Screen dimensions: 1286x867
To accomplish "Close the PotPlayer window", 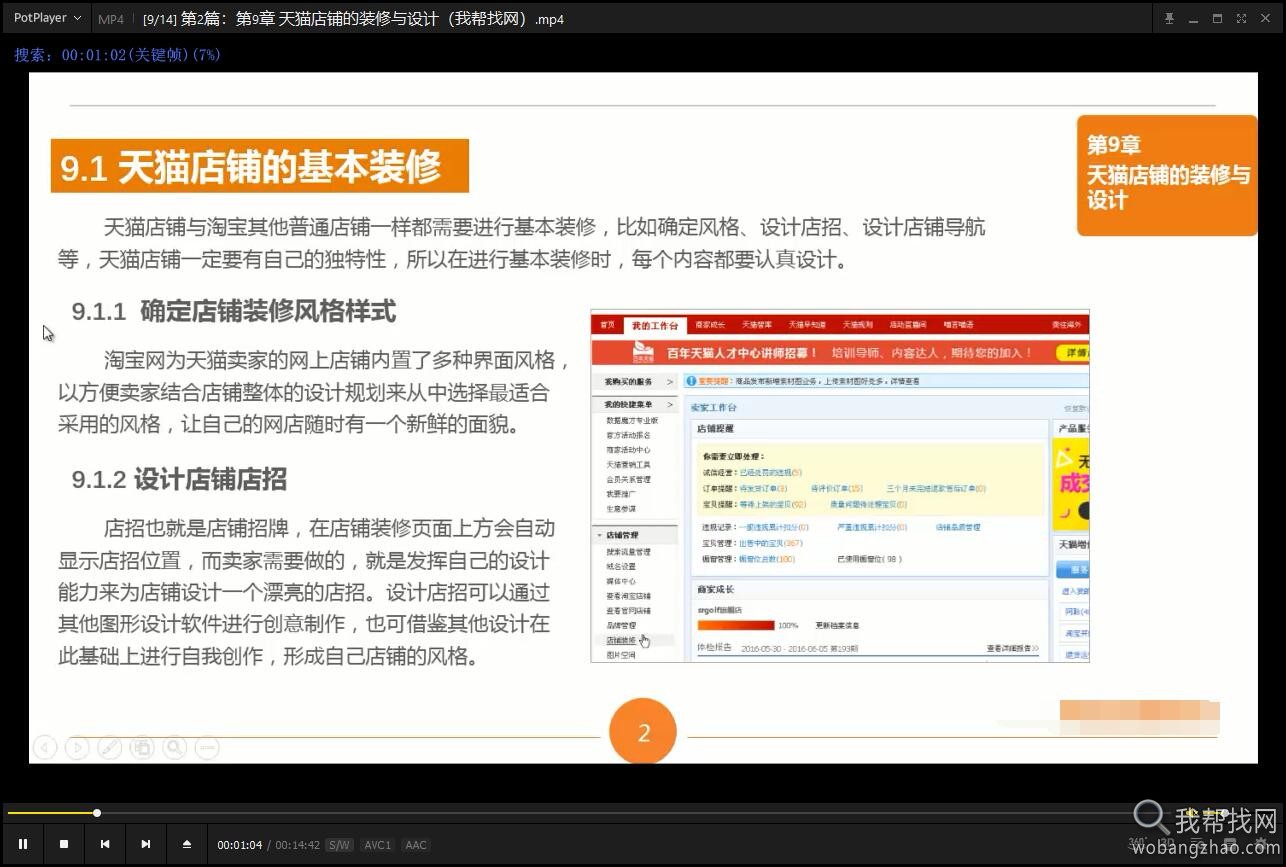I will [1266, 18].
